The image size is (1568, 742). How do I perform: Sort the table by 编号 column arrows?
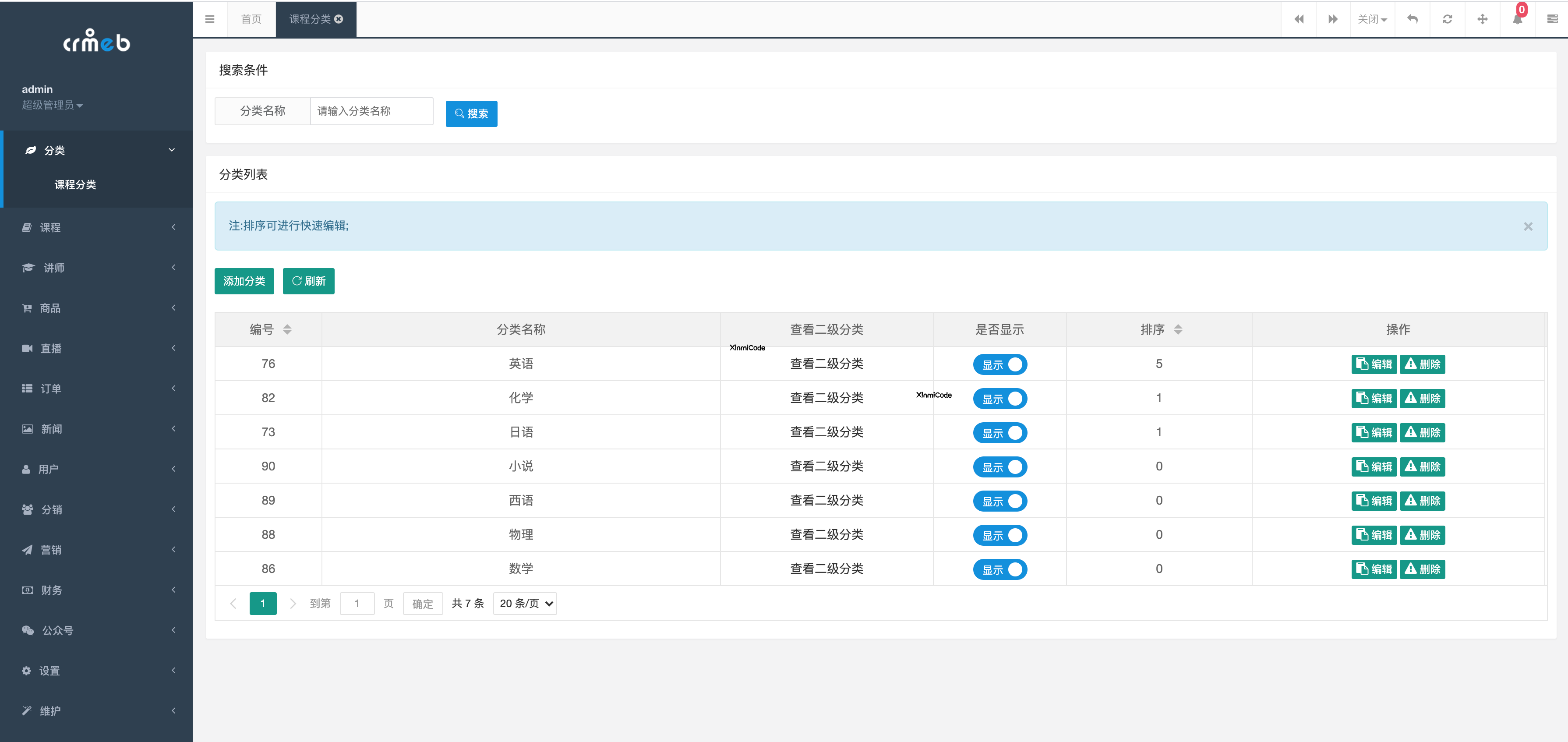[x=287, y=329]
